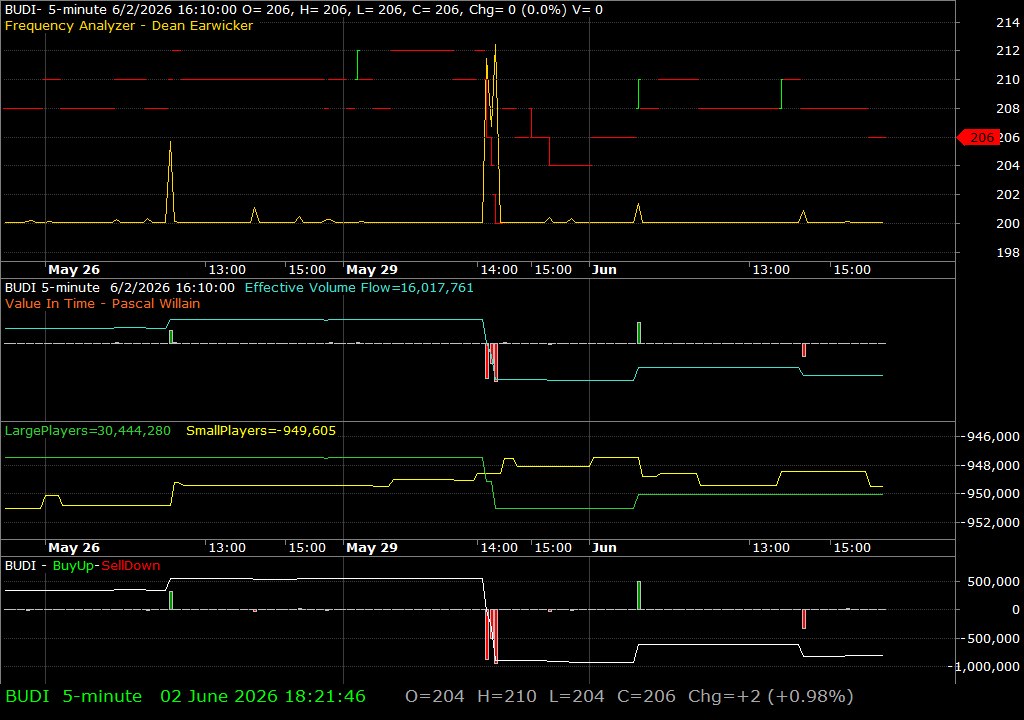
Task: Click the 'O=204' status bar value
Action: (435, 696)
